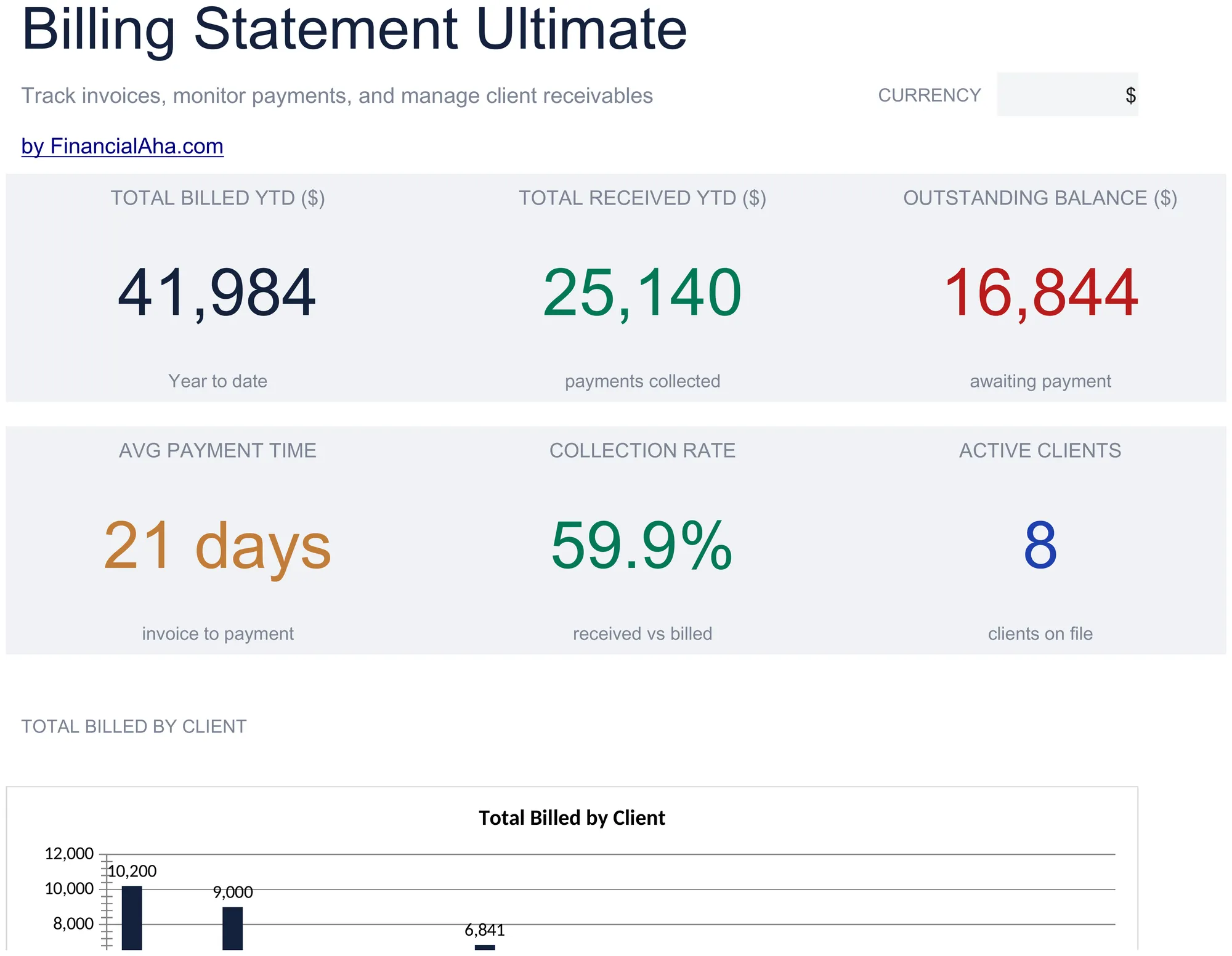Select the 16,844 outstanding value
This screenshot has height=956, width=1232.
point(1041,293)
